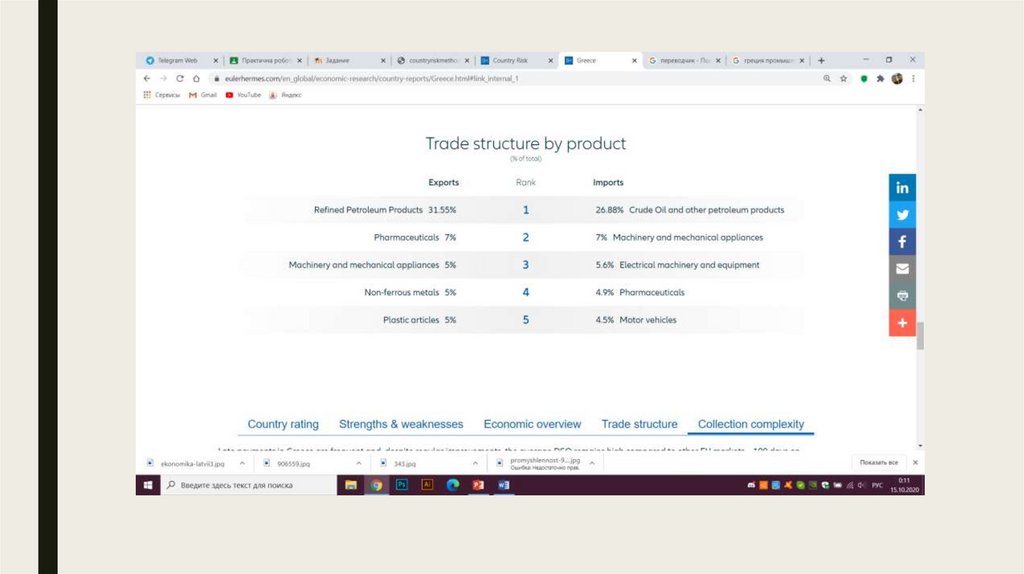Expand options for promyshlennost download

[x=592, y=463]
